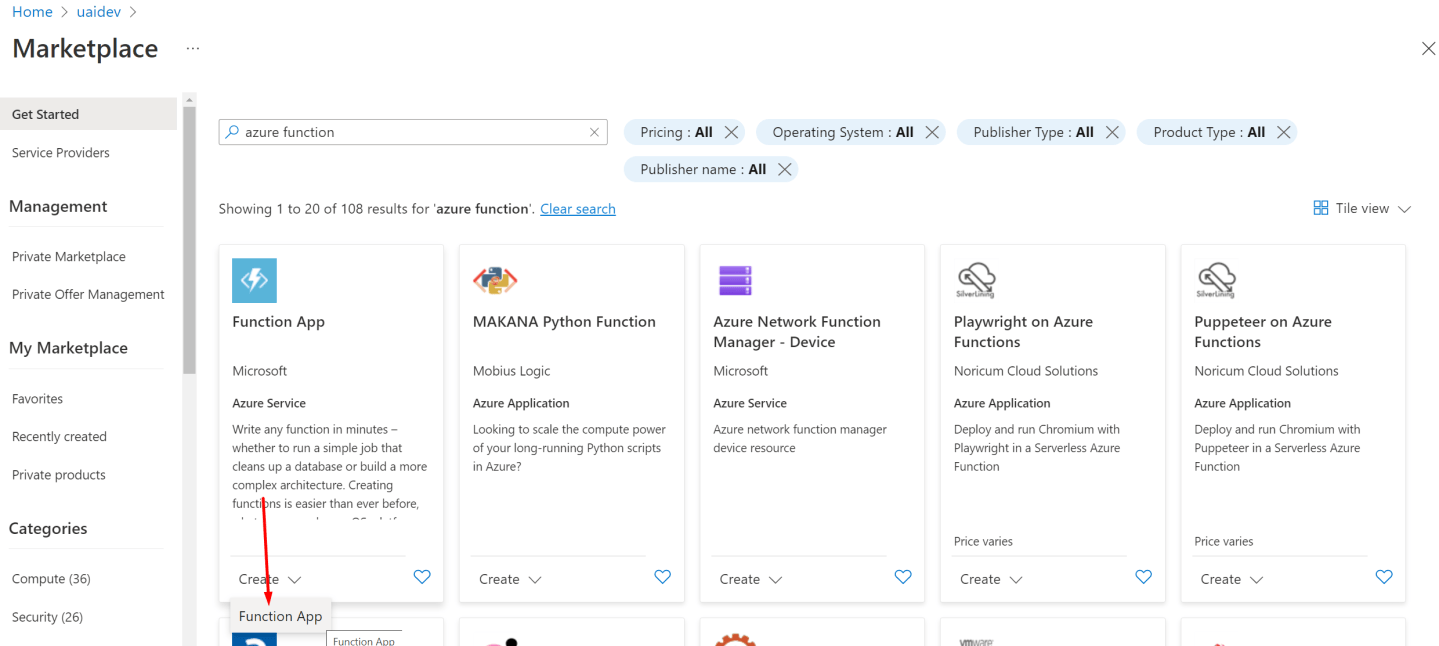Click the MAKANA Python Function logo icon
This screenshot has height=646, width=1439.
495,280
